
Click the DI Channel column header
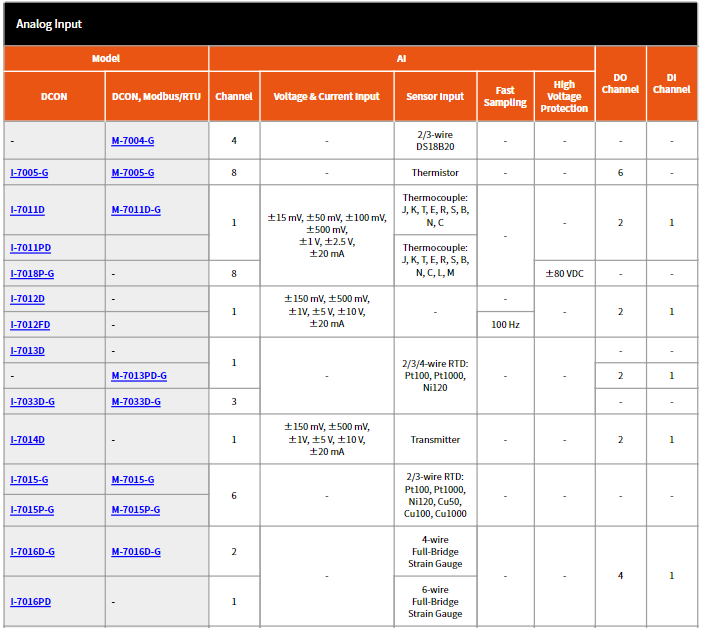[671, 84]
